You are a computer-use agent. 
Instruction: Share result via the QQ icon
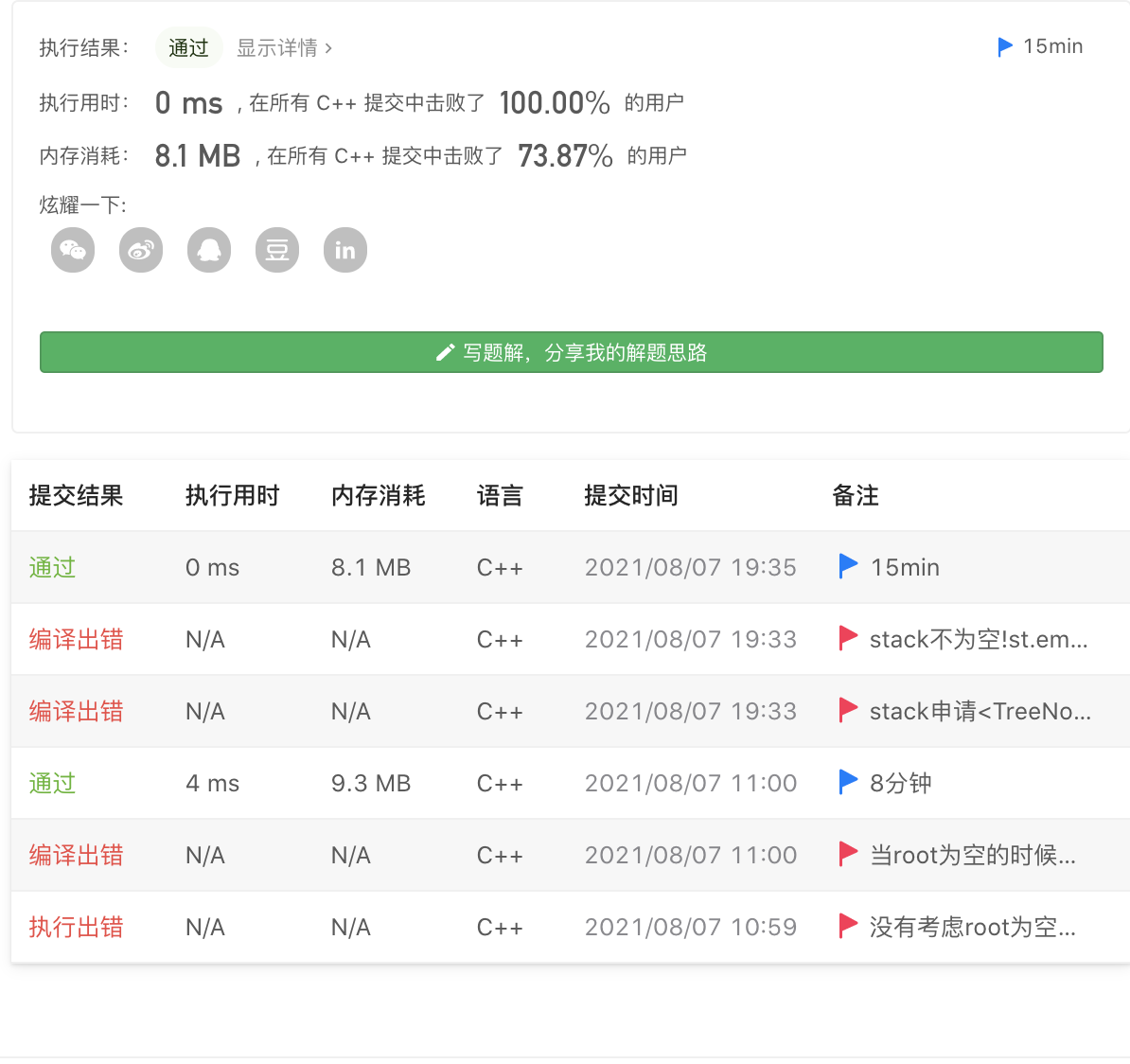coord(209,250)
